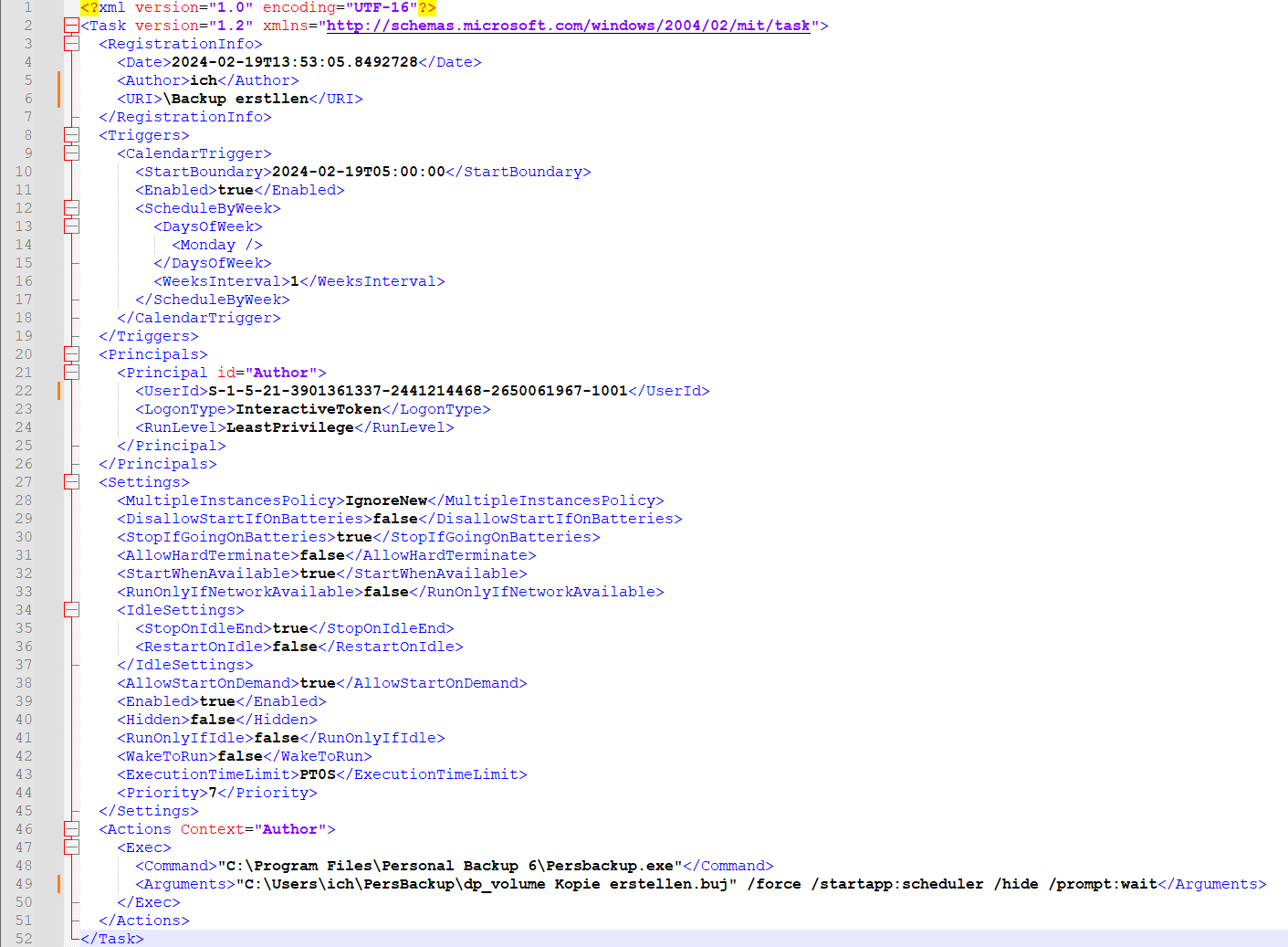
Task: Click the StartWhenAvailable value true
Action: pyautogui.click(x=318, y=573)
